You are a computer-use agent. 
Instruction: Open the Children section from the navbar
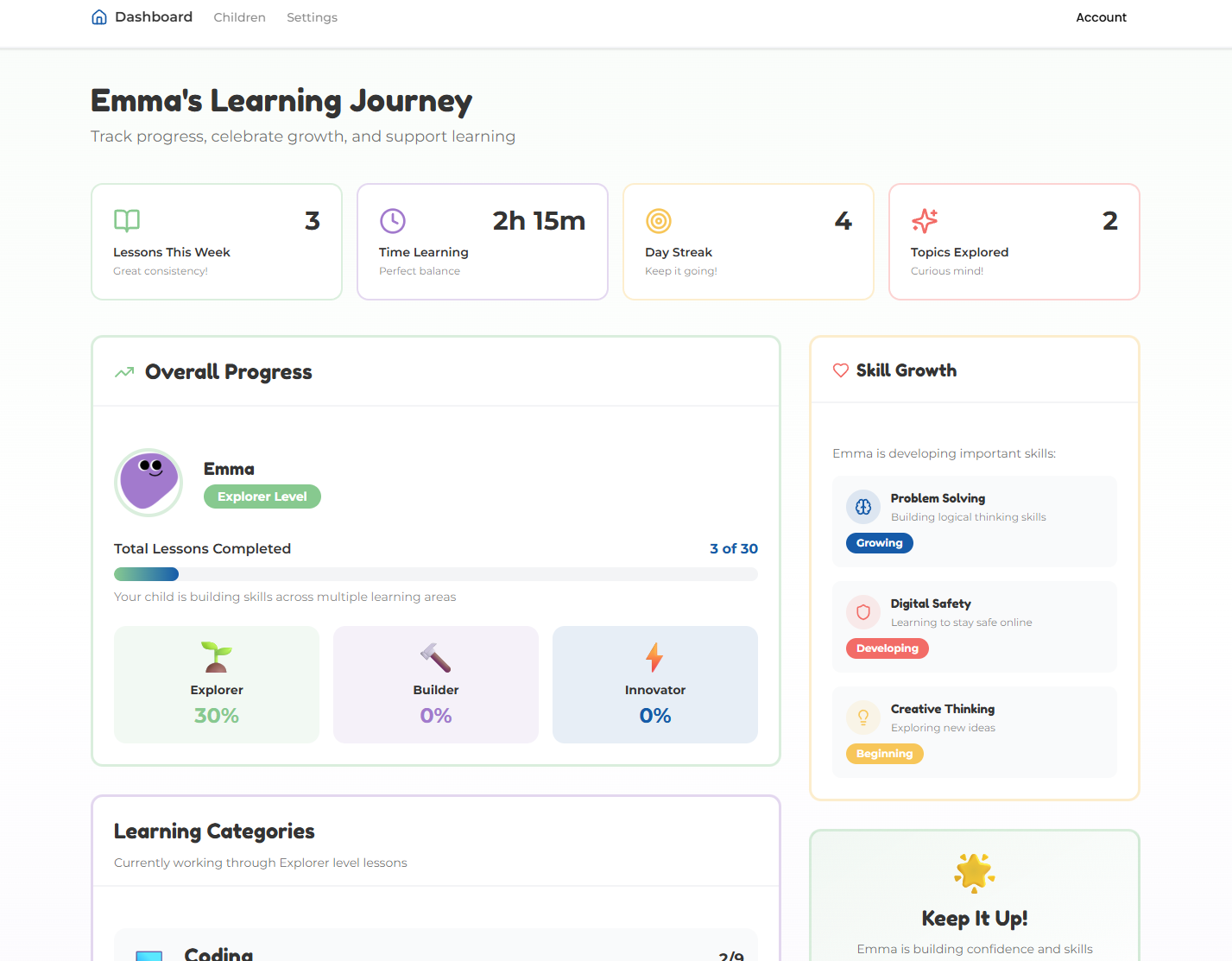click(239, 16)
